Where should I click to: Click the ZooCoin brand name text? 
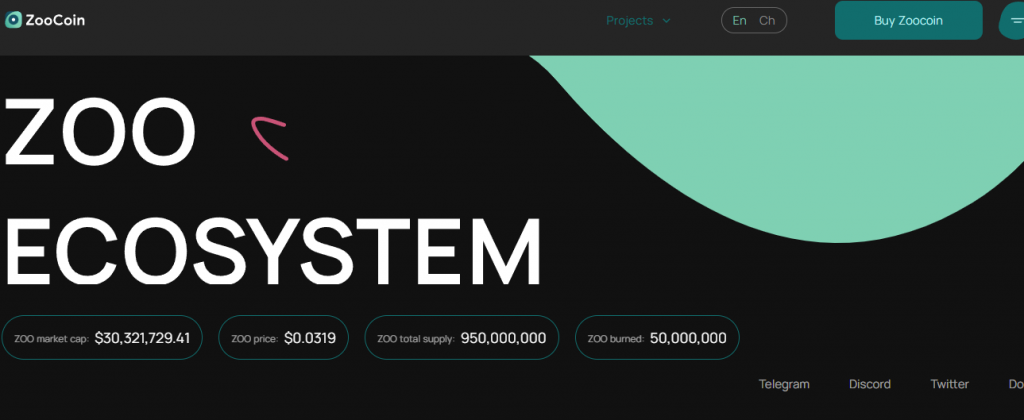click(55, 20)
